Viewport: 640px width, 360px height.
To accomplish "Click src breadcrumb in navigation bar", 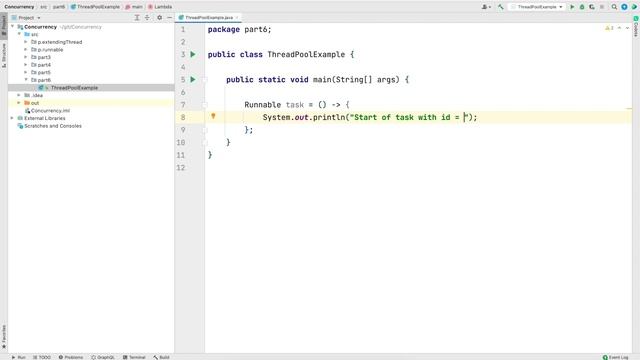I will 44,7.
